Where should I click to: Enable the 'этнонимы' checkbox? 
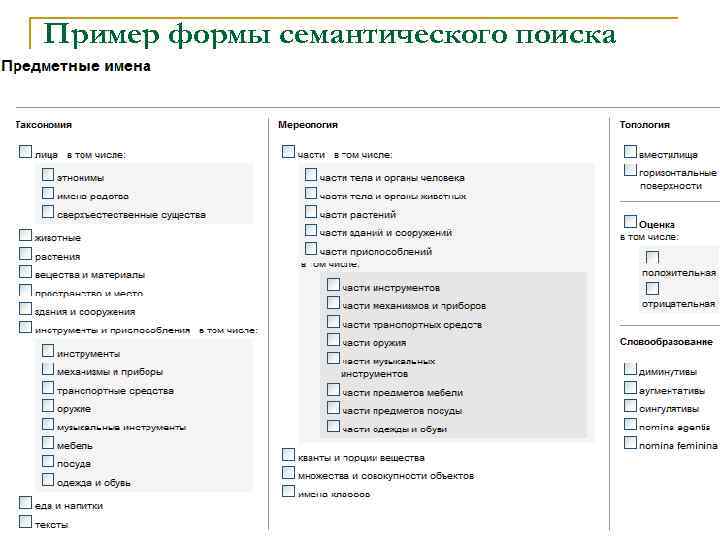pos(48,175)
